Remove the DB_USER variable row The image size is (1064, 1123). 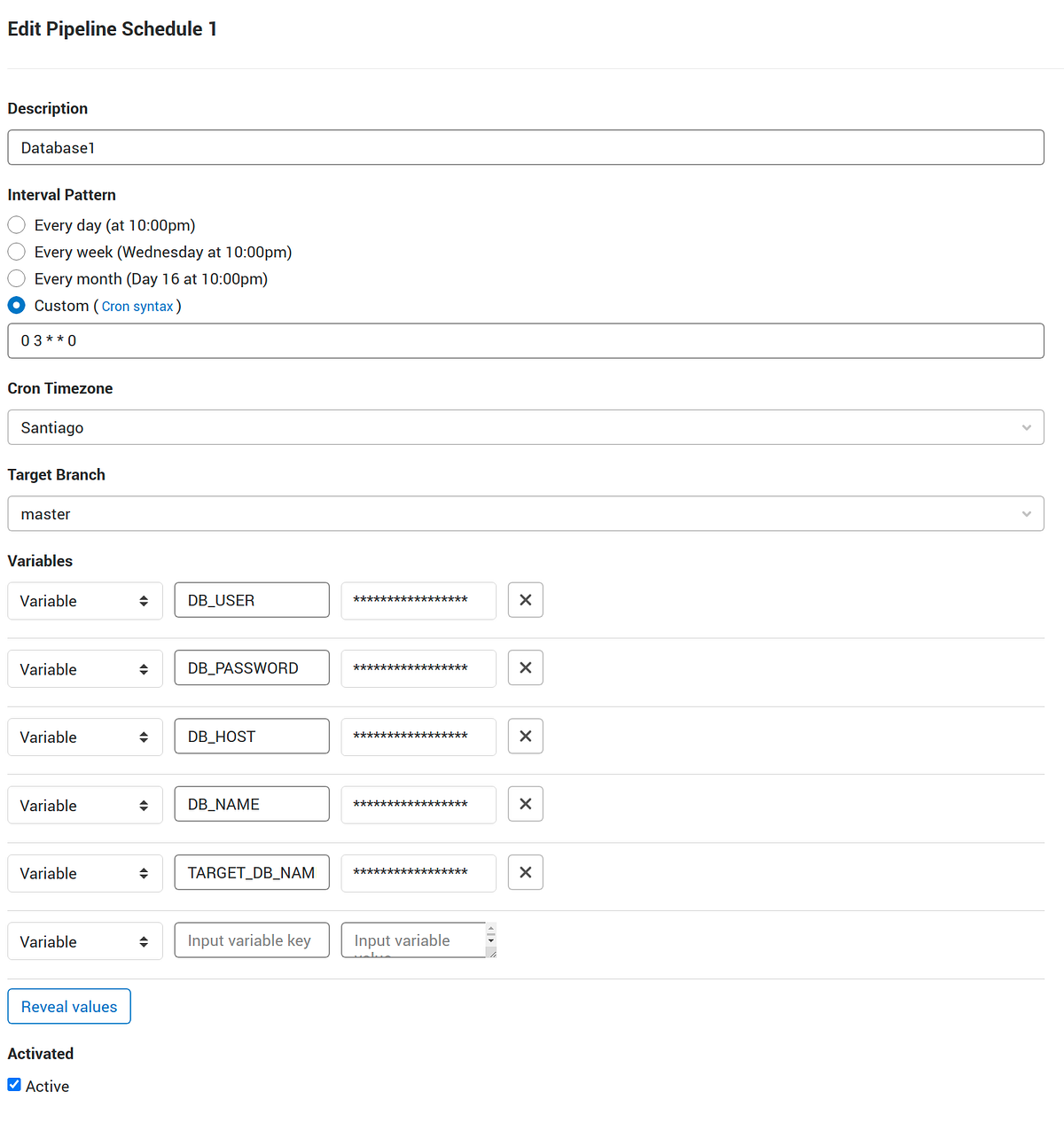[x=525, y=600]
